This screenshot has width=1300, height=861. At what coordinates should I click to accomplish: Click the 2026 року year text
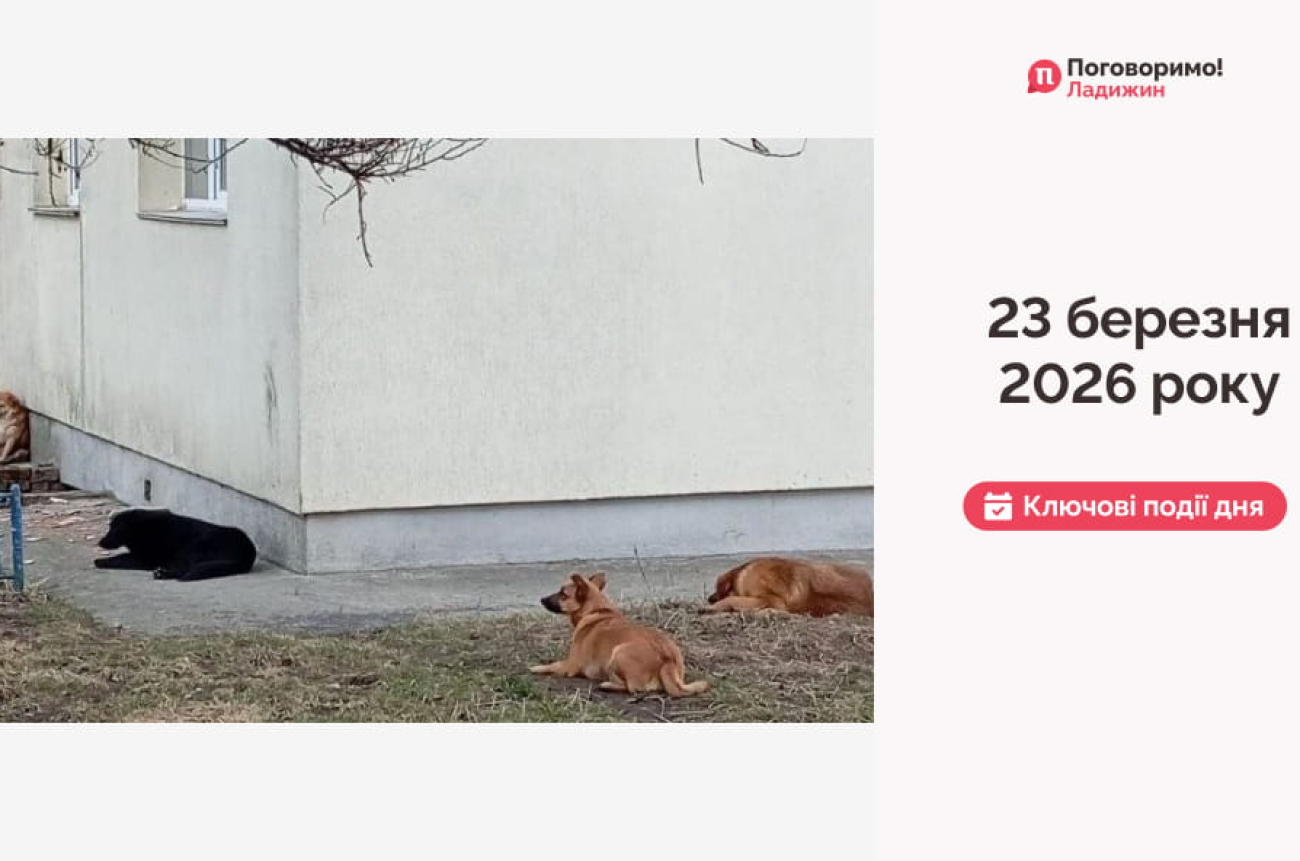[x=1138, y=385]
